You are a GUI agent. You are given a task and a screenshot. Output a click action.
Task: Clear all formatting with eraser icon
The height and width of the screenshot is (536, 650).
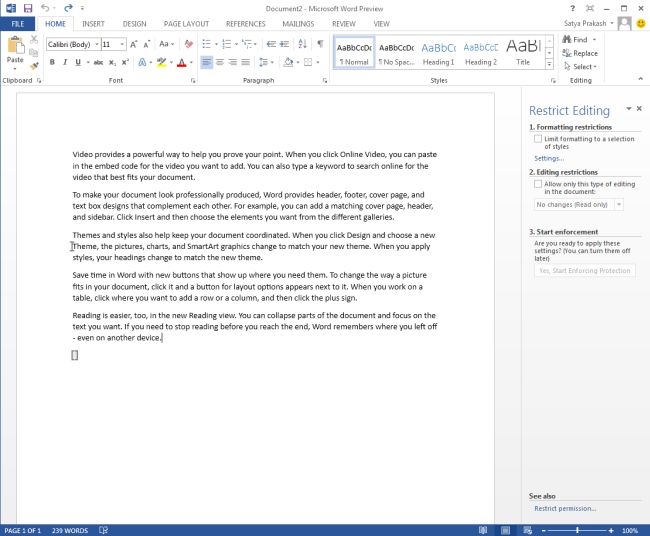189,44
